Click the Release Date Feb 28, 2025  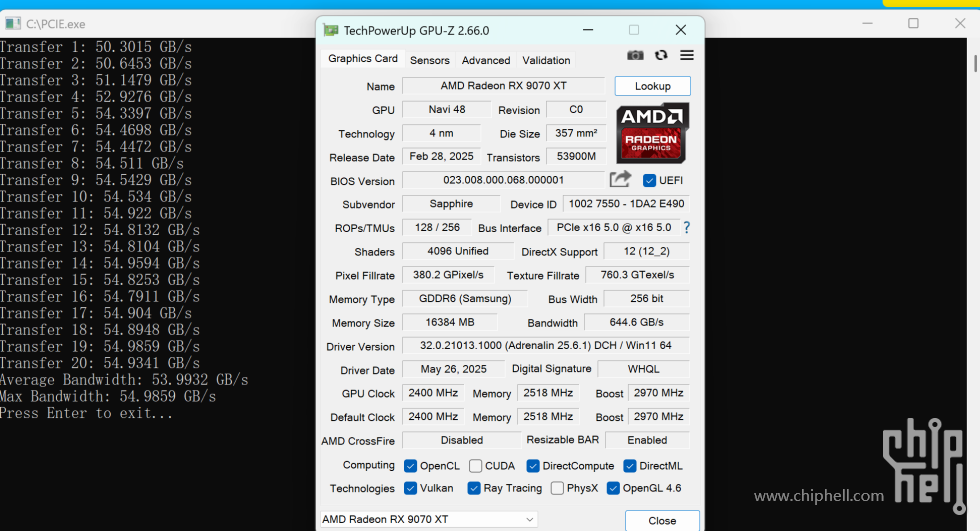(441, 156)
